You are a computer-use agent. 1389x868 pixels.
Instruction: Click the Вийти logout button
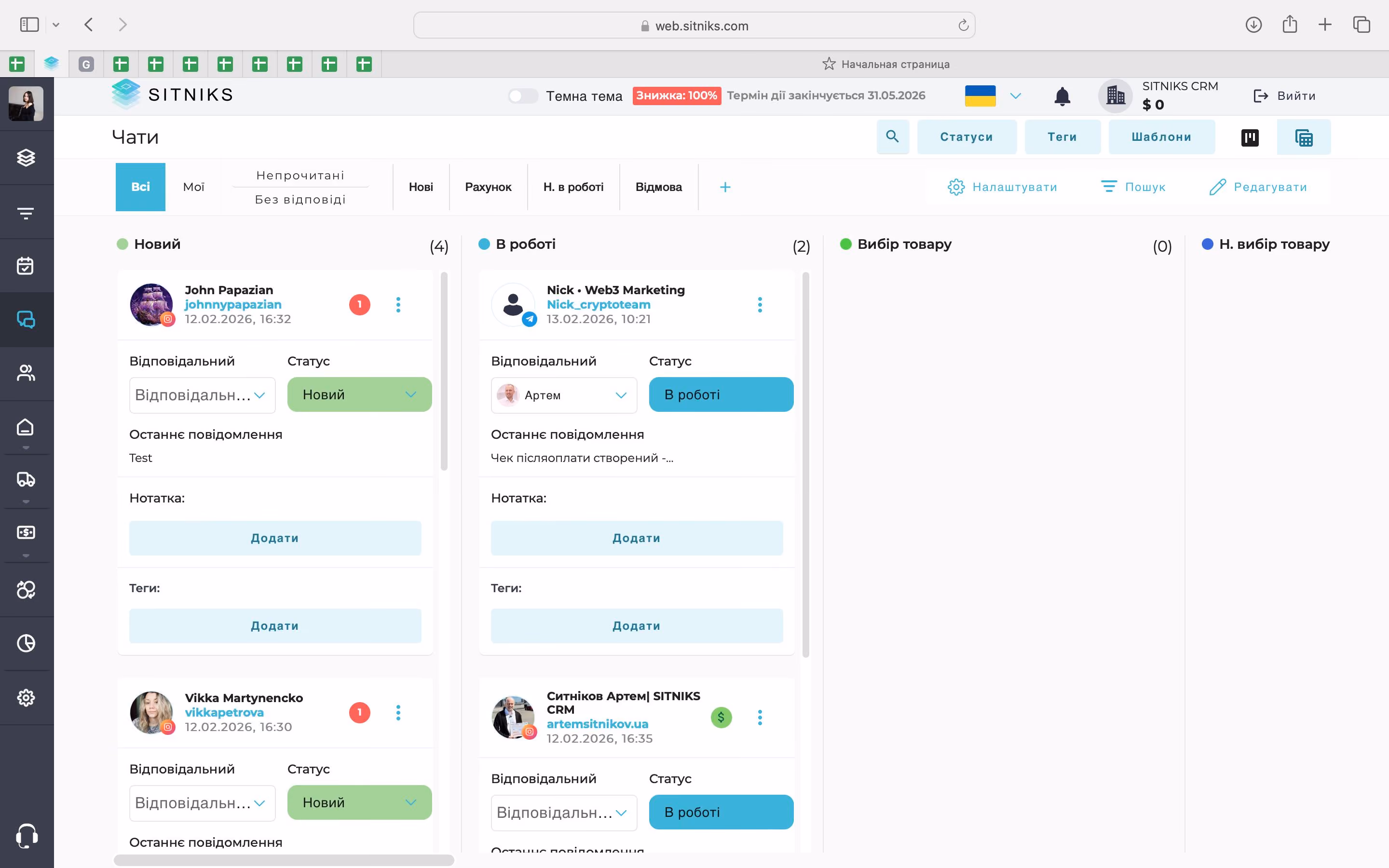1284,96
